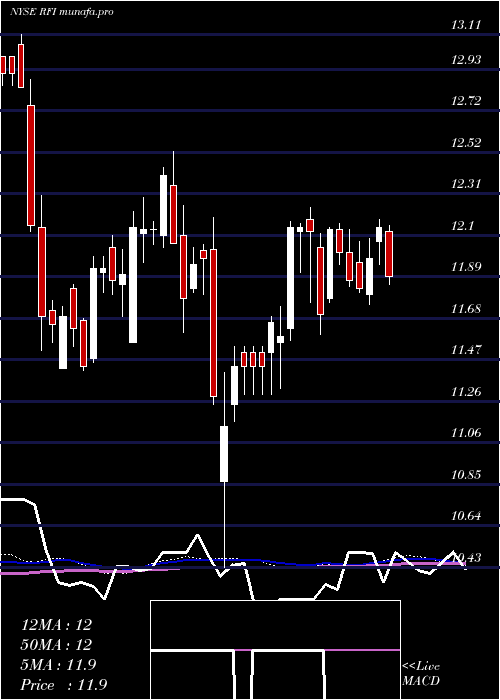
Task: Click the 12MA : 12 readout
Action: [x=56, y=625]
